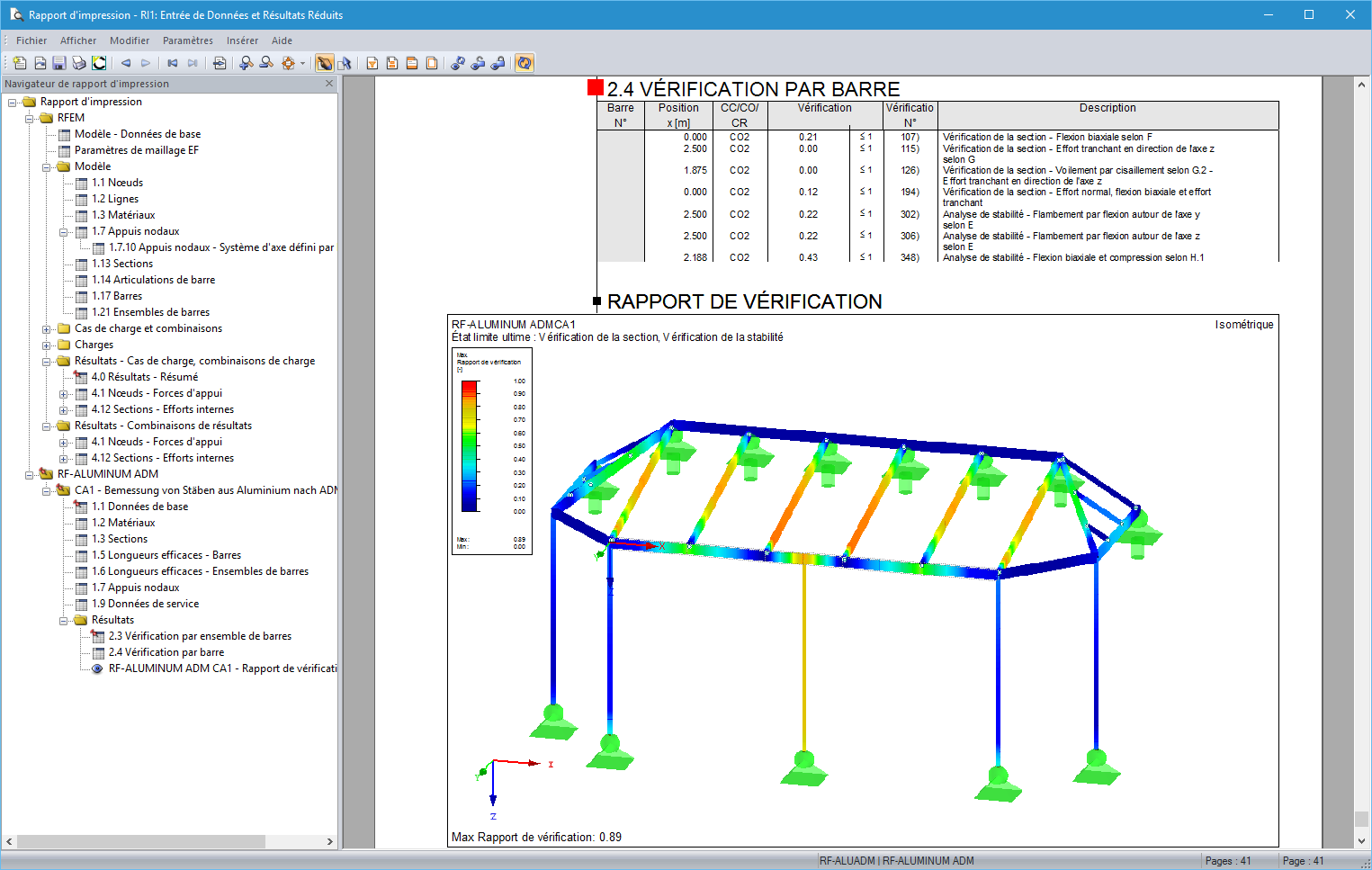Click the right arrow of navigator horizontal scrollbar
The height and width of the screenshot is (870, 1372).
click(x=330, y=841)
